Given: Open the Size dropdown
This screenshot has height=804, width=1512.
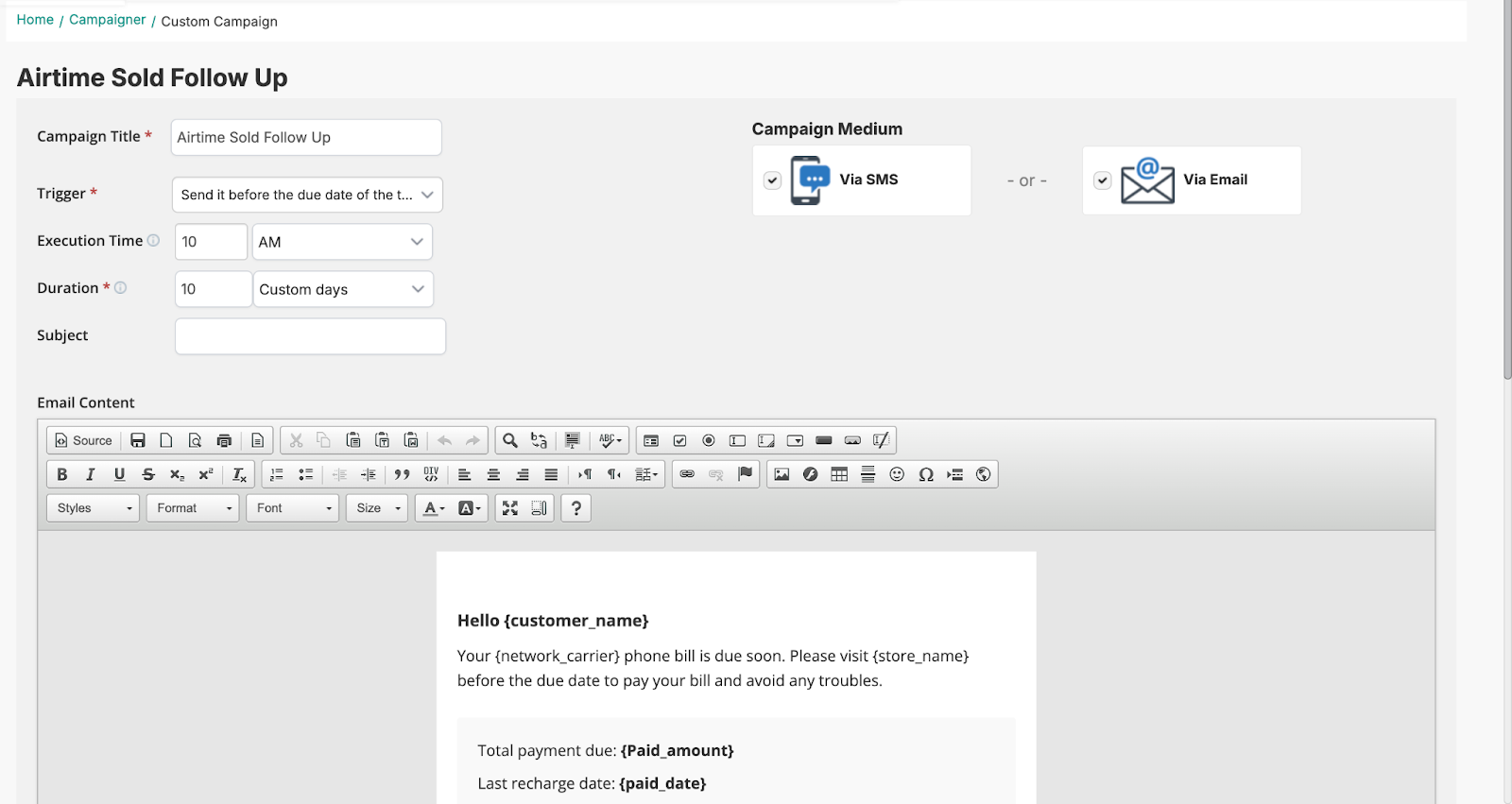Looking at the screenshot, I should pyautogui.click(x=377, y=508).
